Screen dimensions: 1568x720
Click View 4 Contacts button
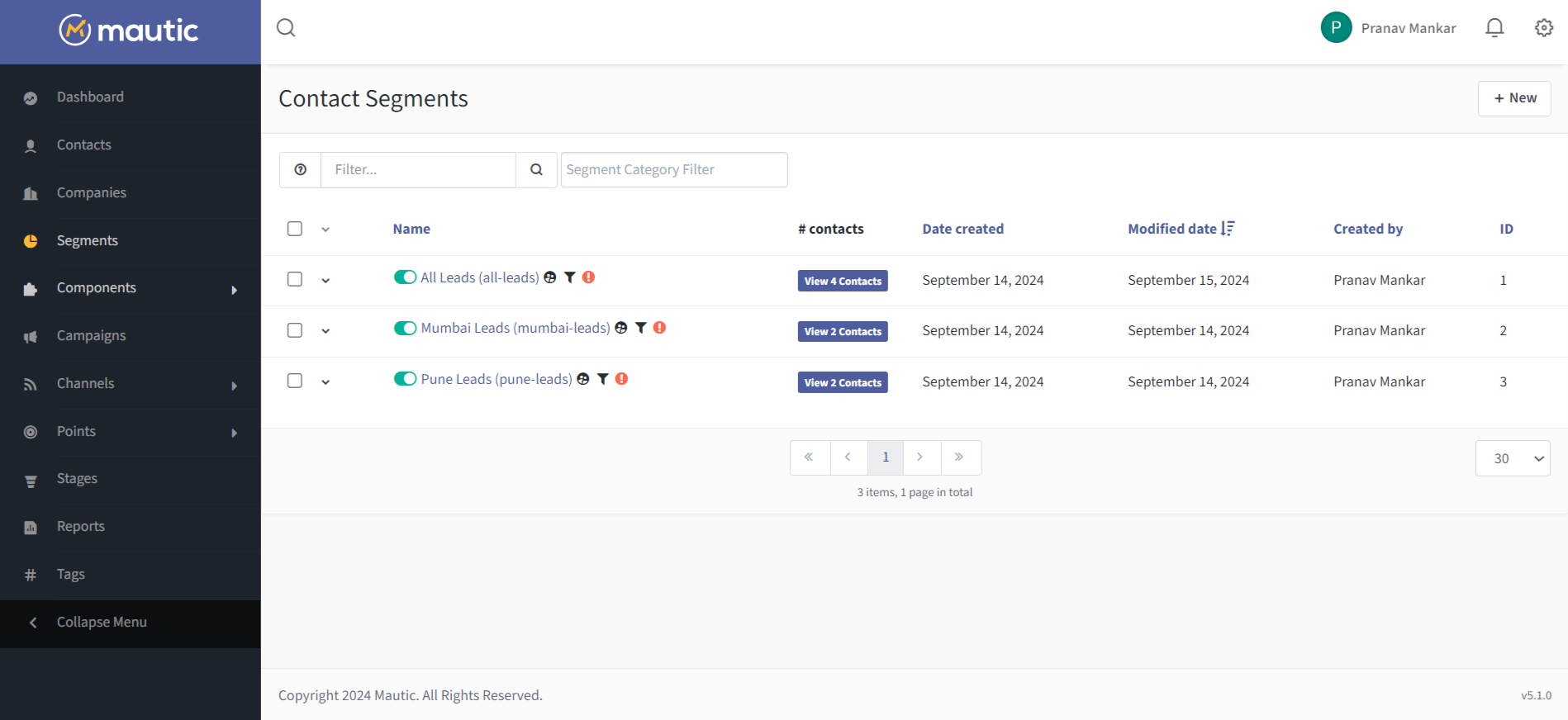click(842, 281)
